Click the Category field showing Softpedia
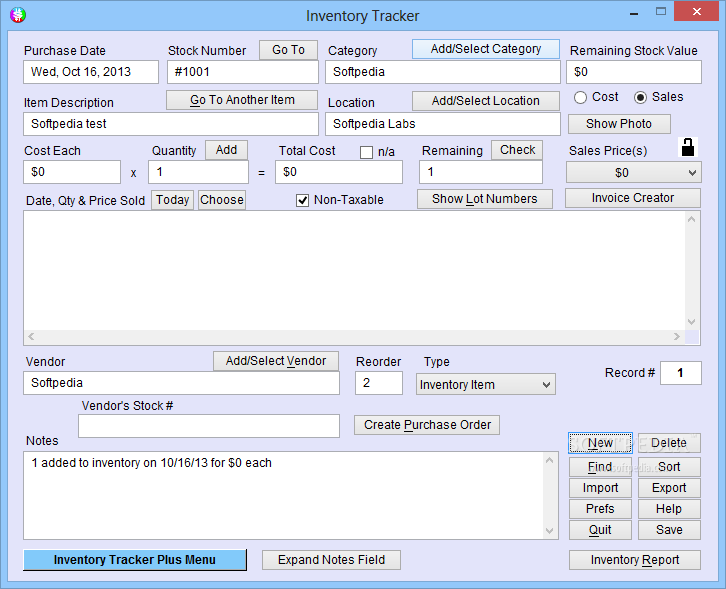Viewport: 726px width, 589px height. coord(443,72)
